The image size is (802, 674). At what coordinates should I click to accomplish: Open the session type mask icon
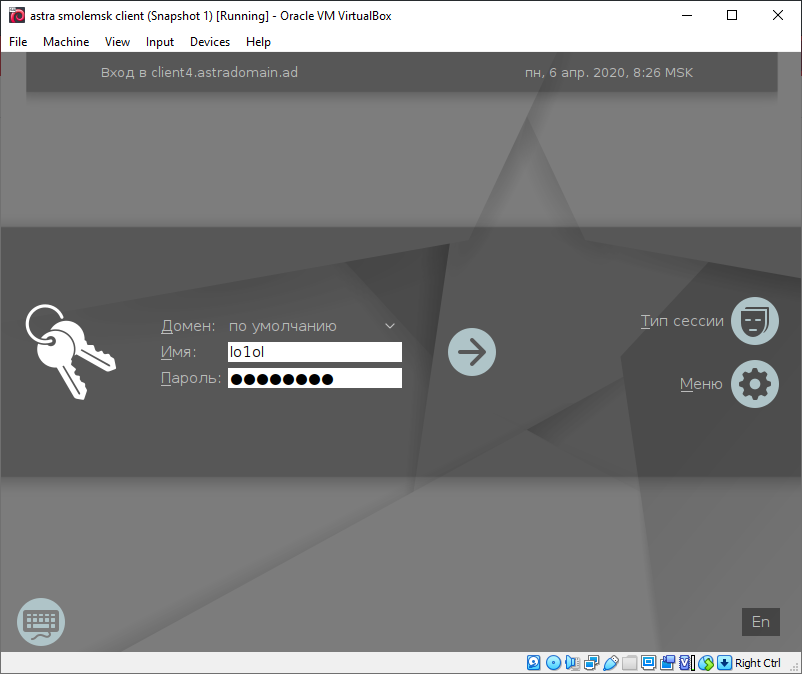[x=755, y=321]
